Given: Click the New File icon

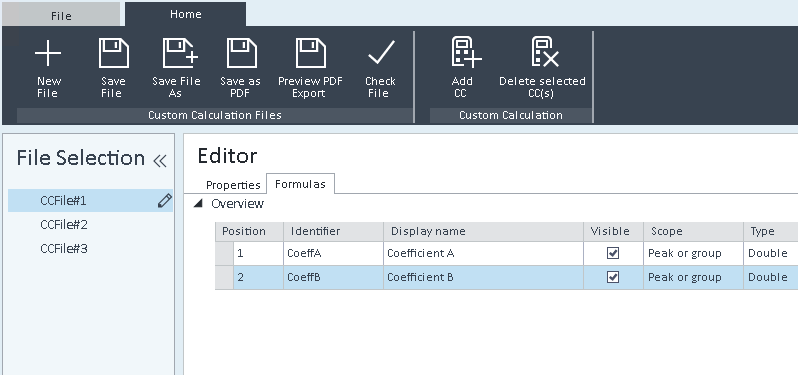Looking at the screenshot, I should (x=48, y=53).
